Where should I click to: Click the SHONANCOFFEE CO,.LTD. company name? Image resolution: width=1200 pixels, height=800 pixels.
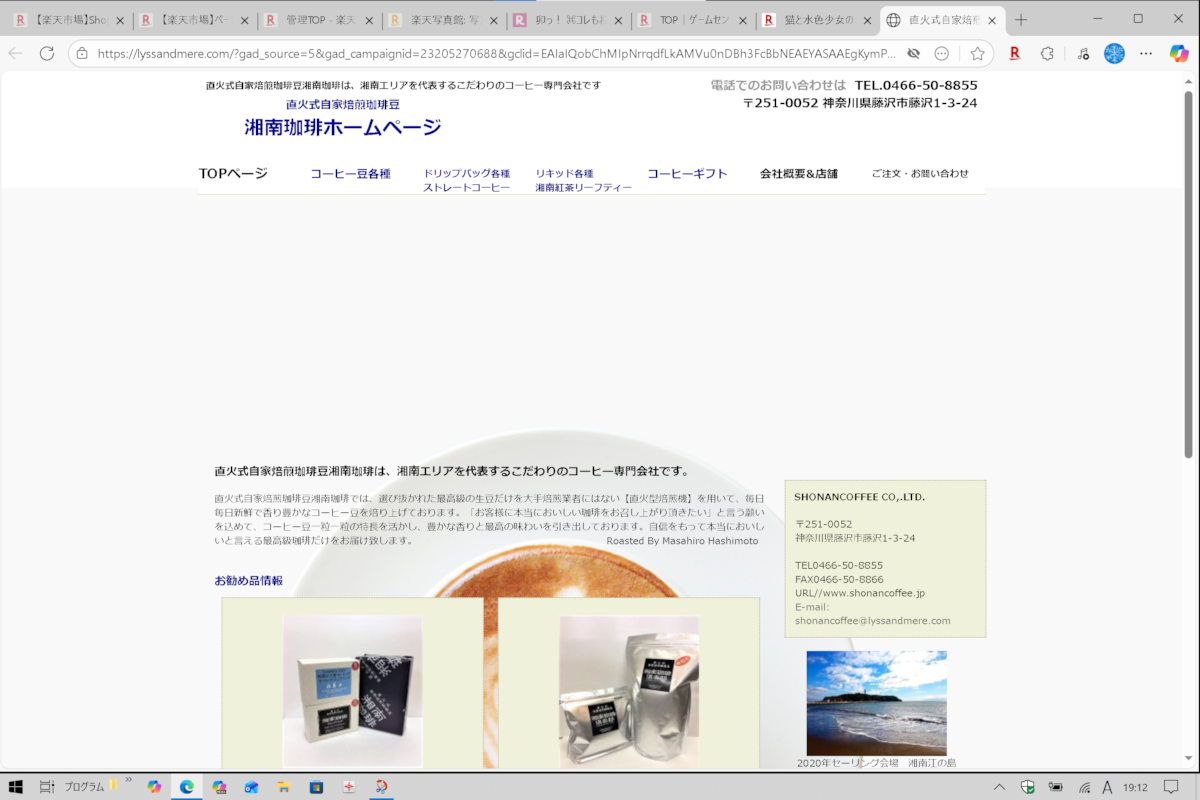pos(859,497)
